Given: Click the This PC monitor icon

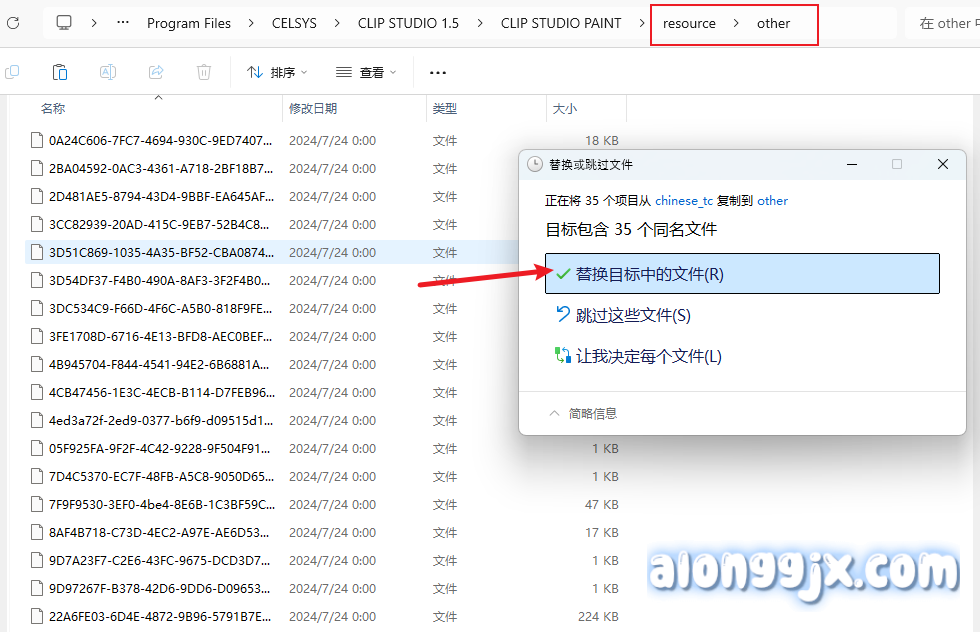Looking at the screenshot, I should [64, 23].
